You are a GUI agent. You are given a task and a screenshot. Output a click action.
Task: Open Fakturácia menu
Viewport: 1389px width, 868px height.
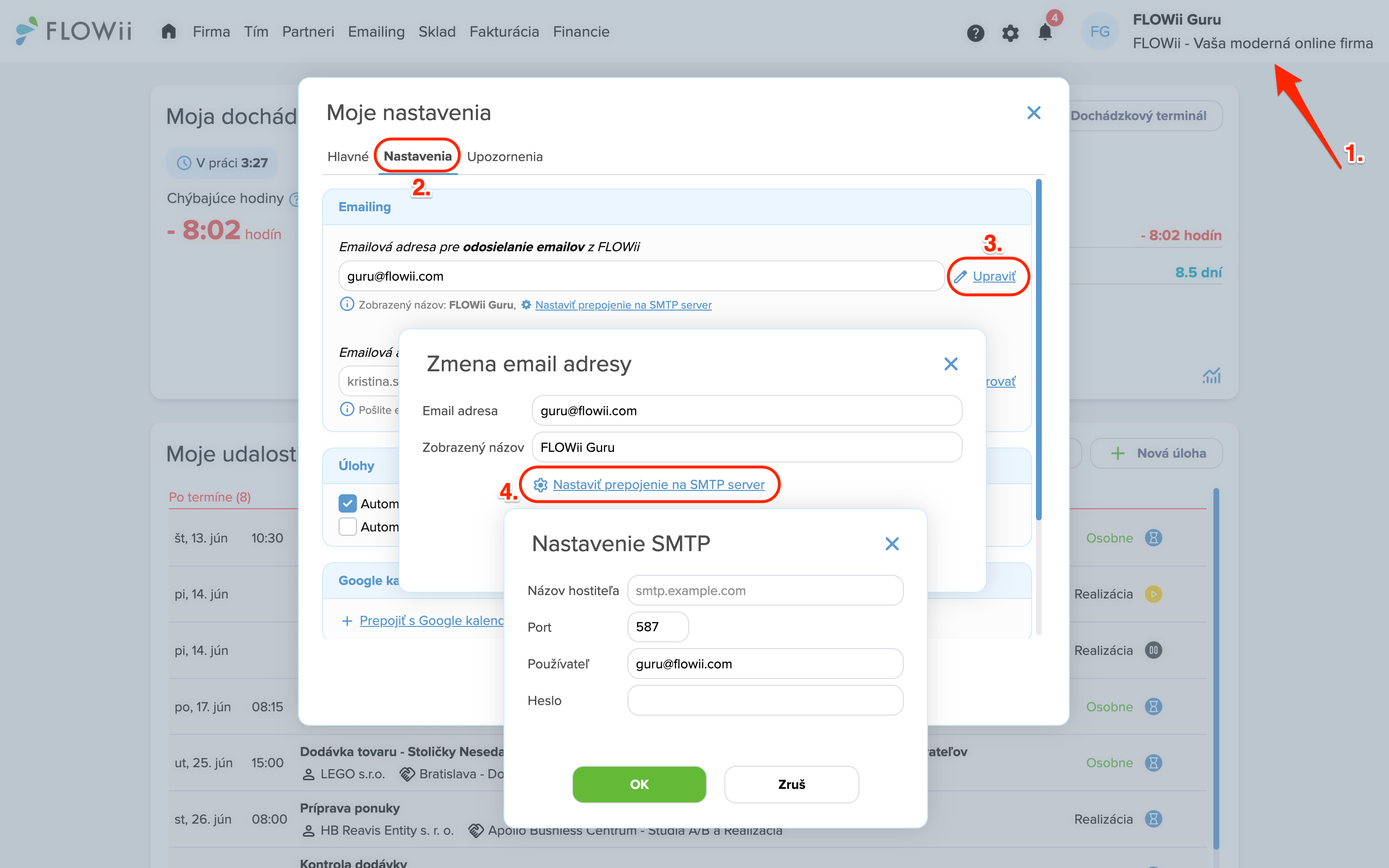(504, 31)
